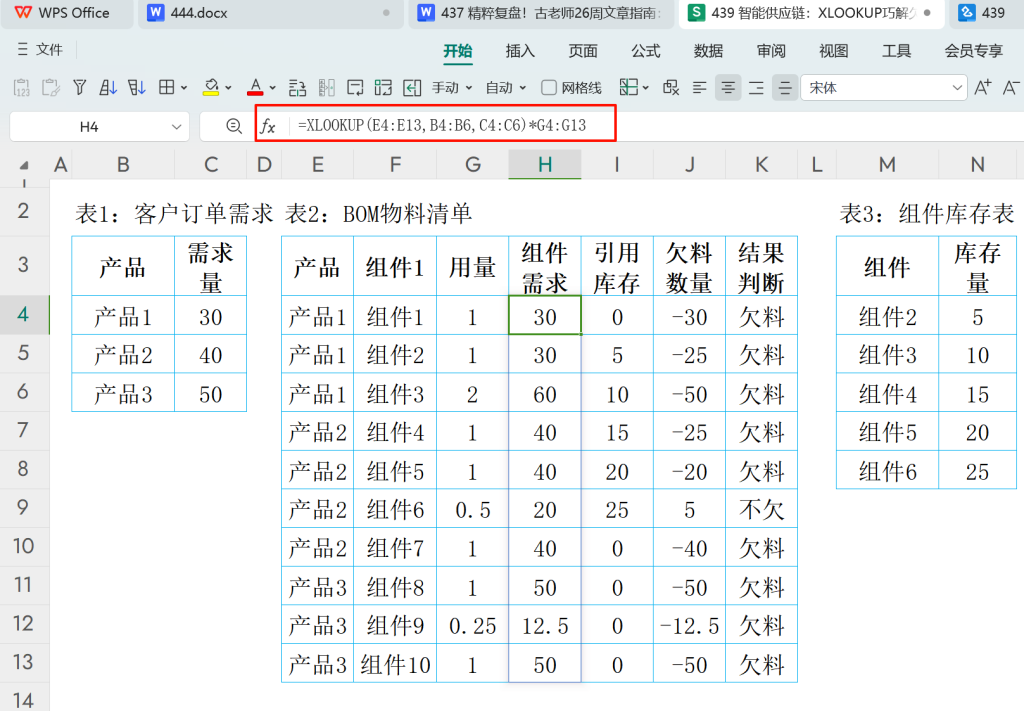The image size is (1024, 711).
Task: Expand the cell style dropdown arrow
Action: coord(646,87)
